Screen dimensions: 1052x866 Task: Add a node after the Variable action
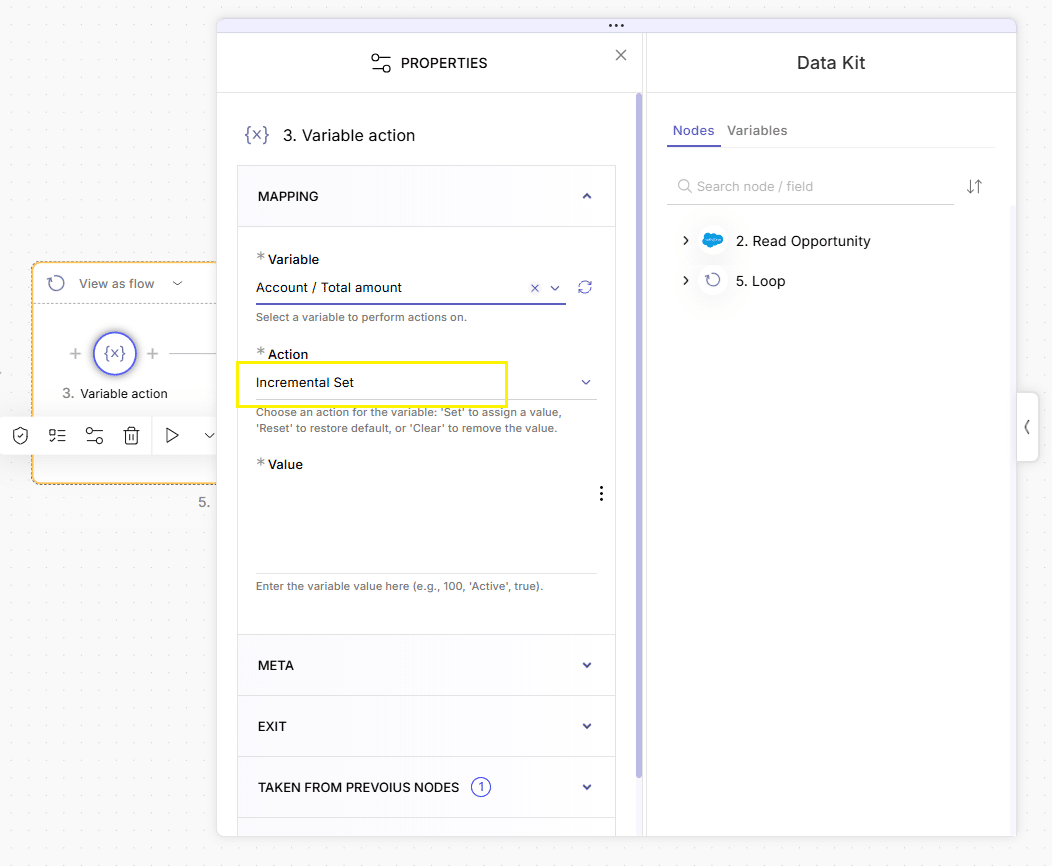pyautogui.click(x=152, y=354)
